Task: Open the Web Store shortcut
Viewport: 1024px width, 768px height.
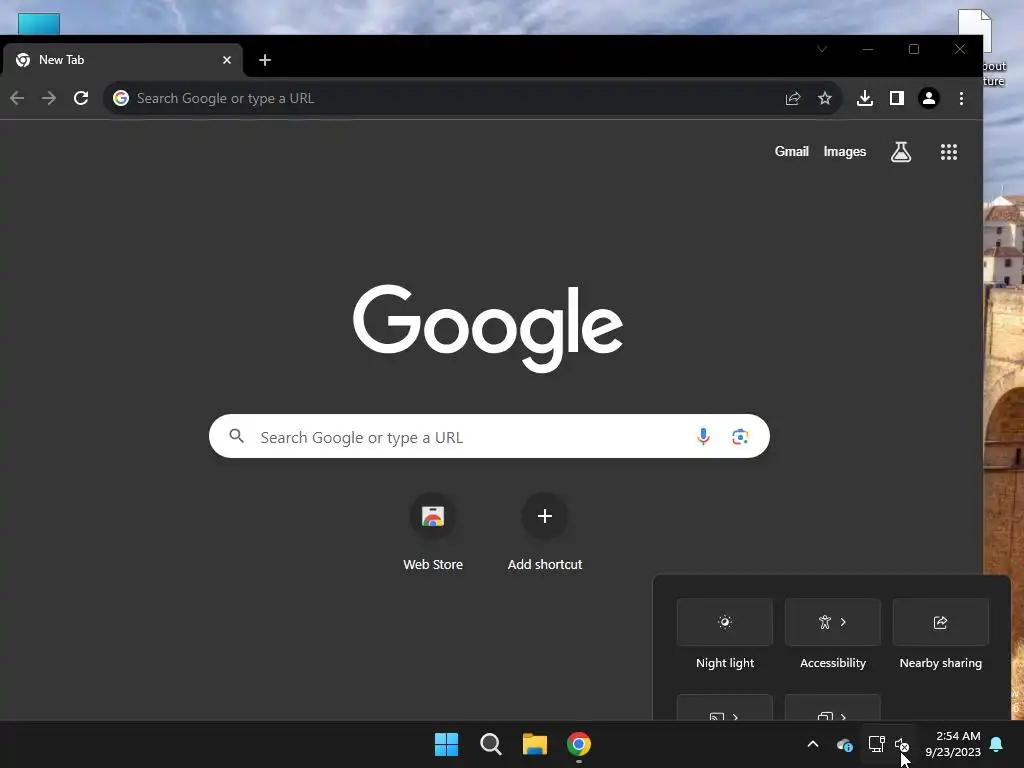Action: pos(432,533)
